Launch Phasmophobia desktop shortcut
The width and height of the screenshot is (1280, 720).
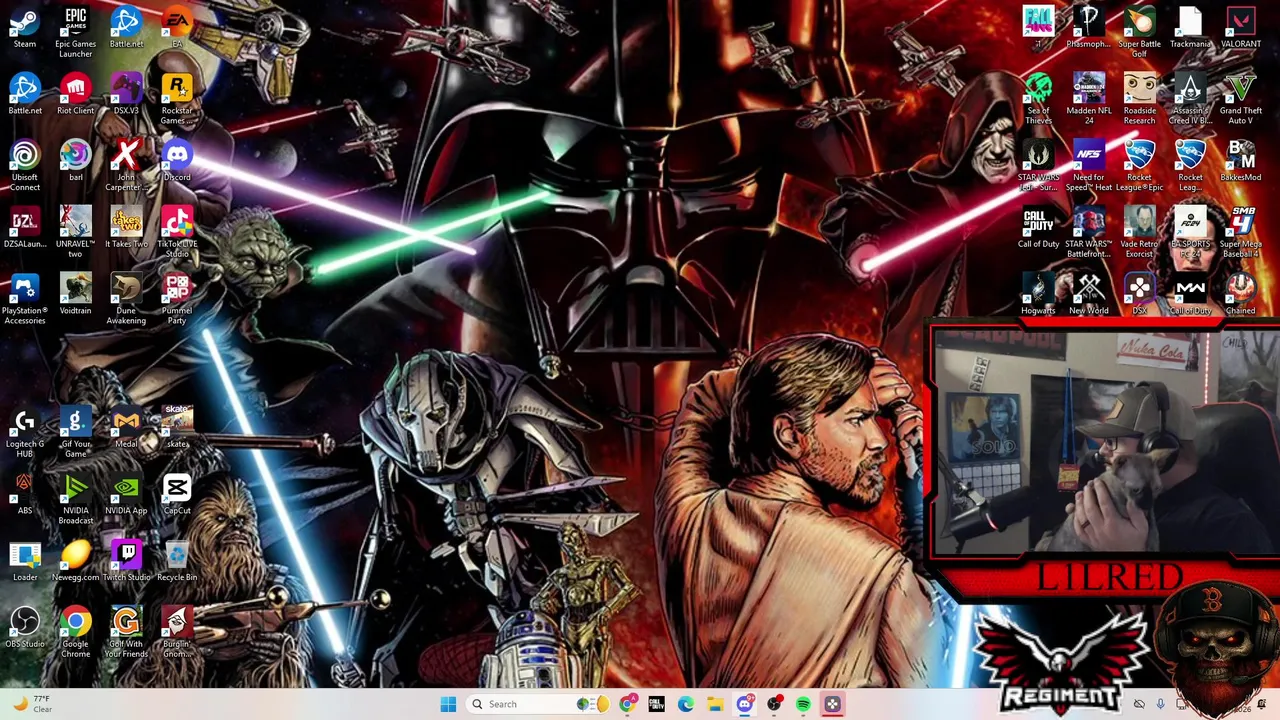1088,28
